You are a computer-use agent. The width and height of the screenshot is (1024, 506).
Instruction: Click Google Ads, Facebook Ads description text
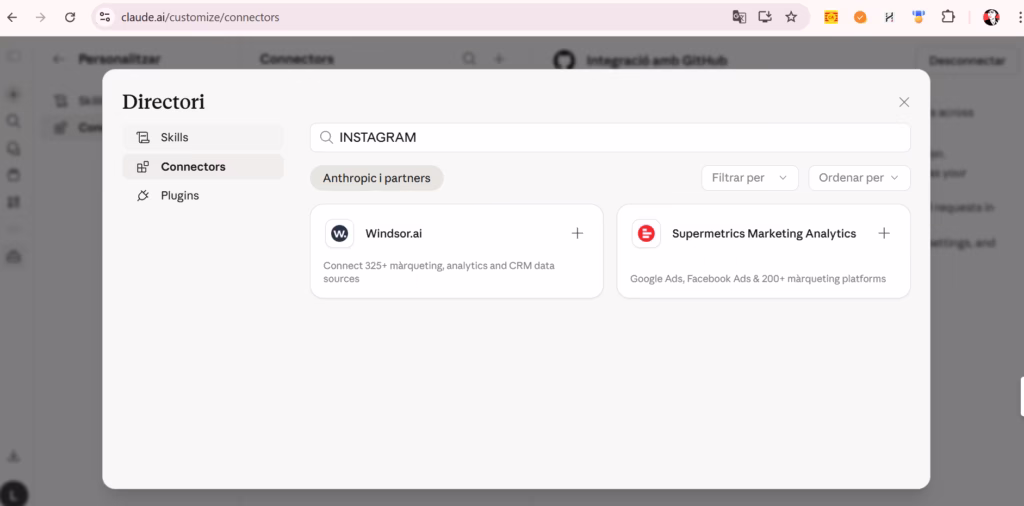758,279
